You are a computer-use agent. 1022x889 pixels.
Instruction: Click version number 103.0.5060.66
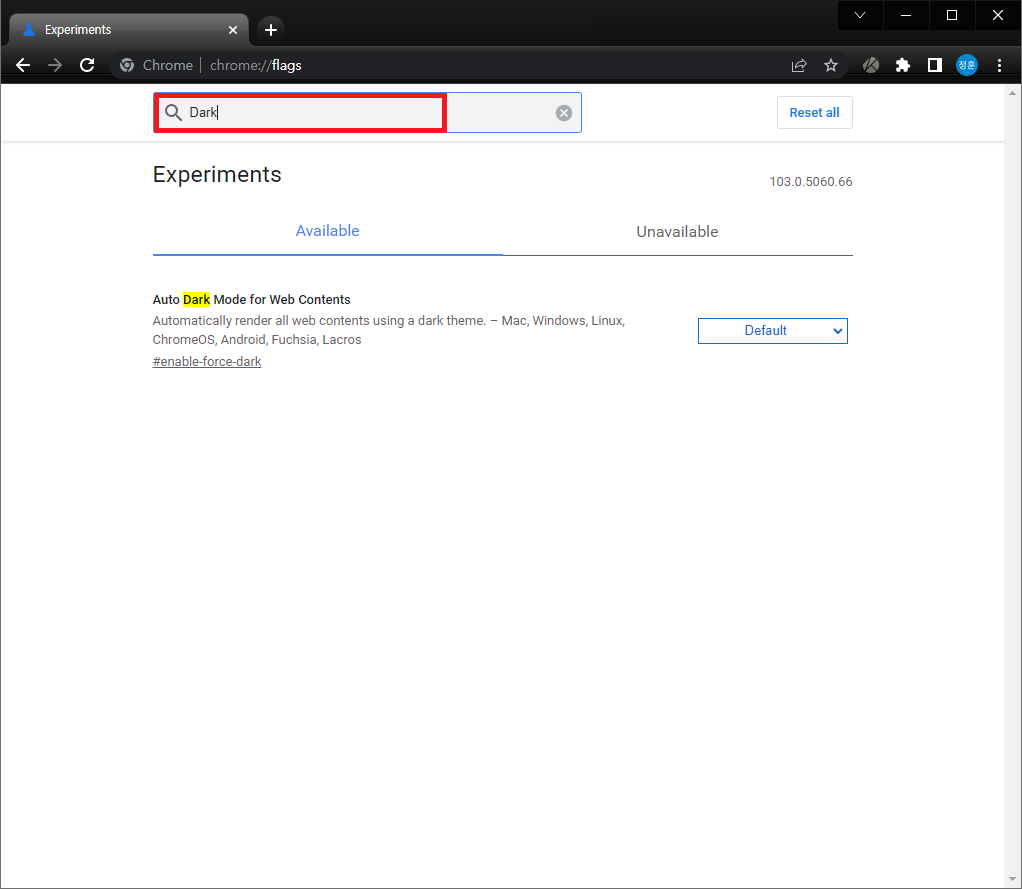pyautogui.click(x=811, y=182)
